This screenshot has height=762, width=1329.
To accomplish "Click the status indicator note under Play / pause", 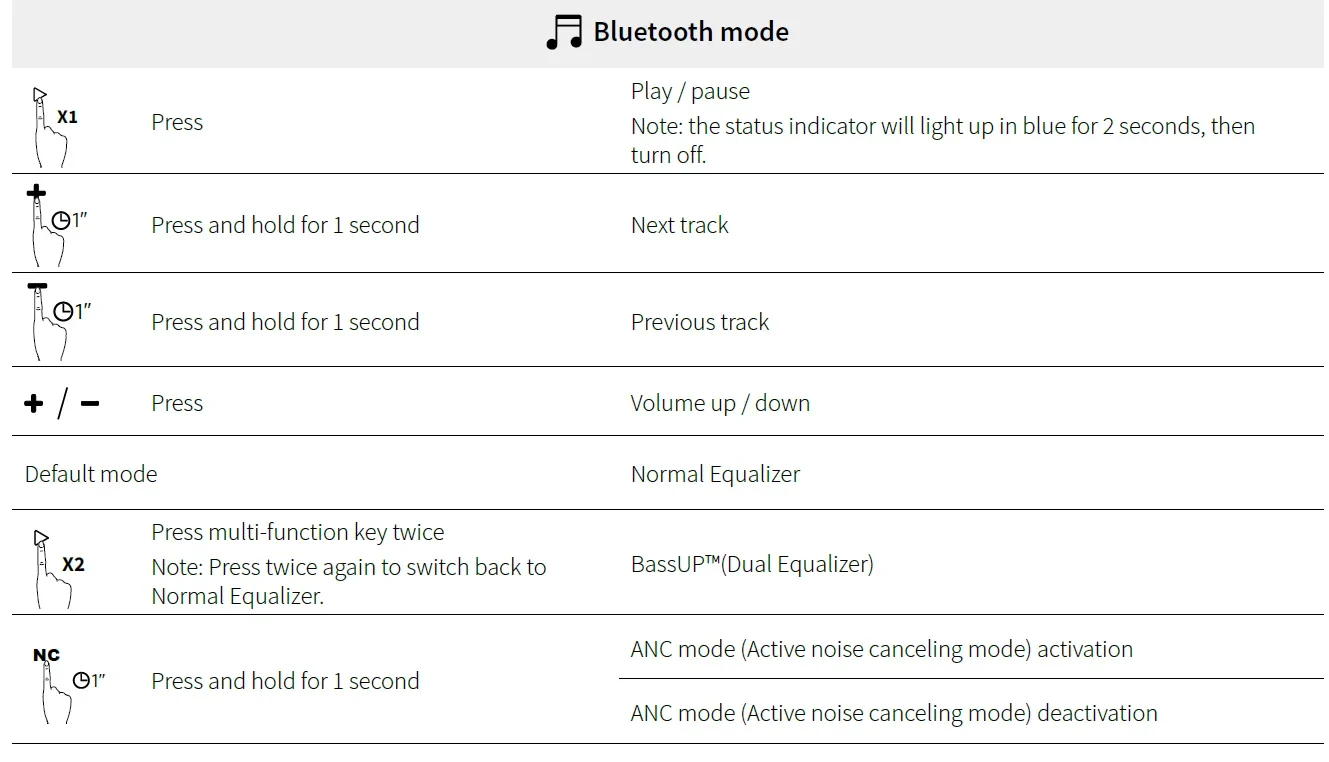I will click(942, 140).
